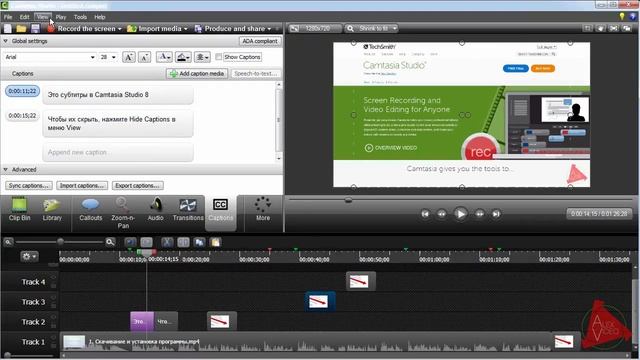Open the timeline gear settings dropdown

pos(29,256)
